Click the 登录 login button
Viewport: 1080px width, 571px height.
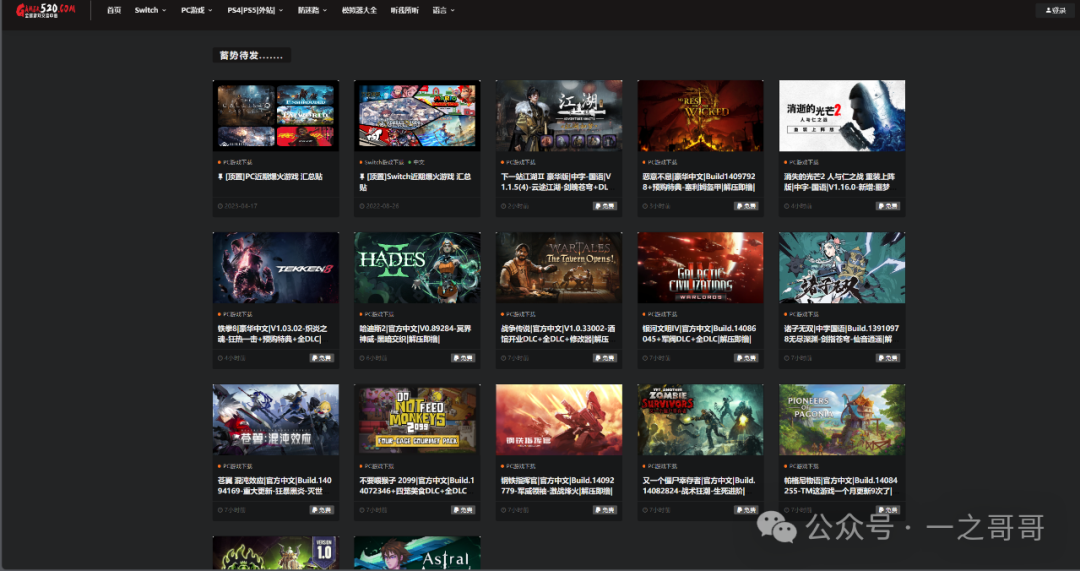point(1055,10)
